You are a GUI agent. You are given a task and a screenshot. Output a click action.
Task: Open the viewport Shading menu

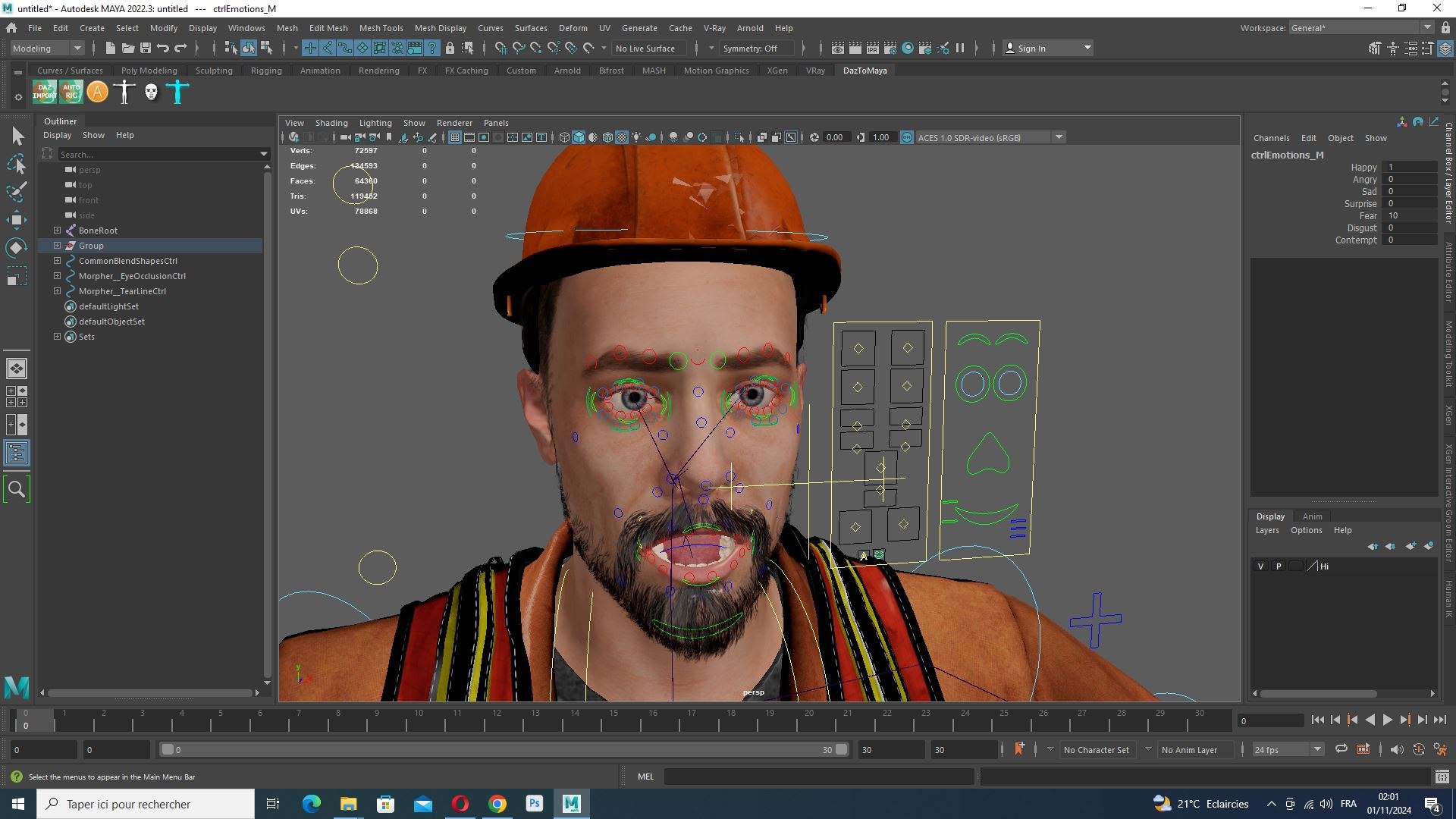tap(331, 123)
